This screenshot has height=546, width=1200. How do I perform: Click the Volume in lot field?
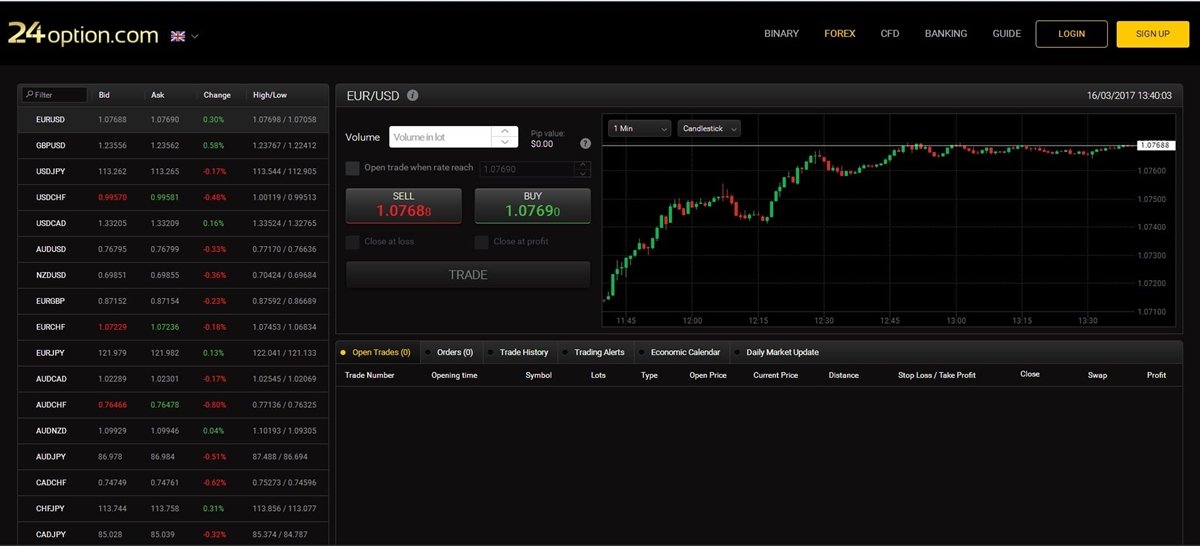[x=441, y=137]
